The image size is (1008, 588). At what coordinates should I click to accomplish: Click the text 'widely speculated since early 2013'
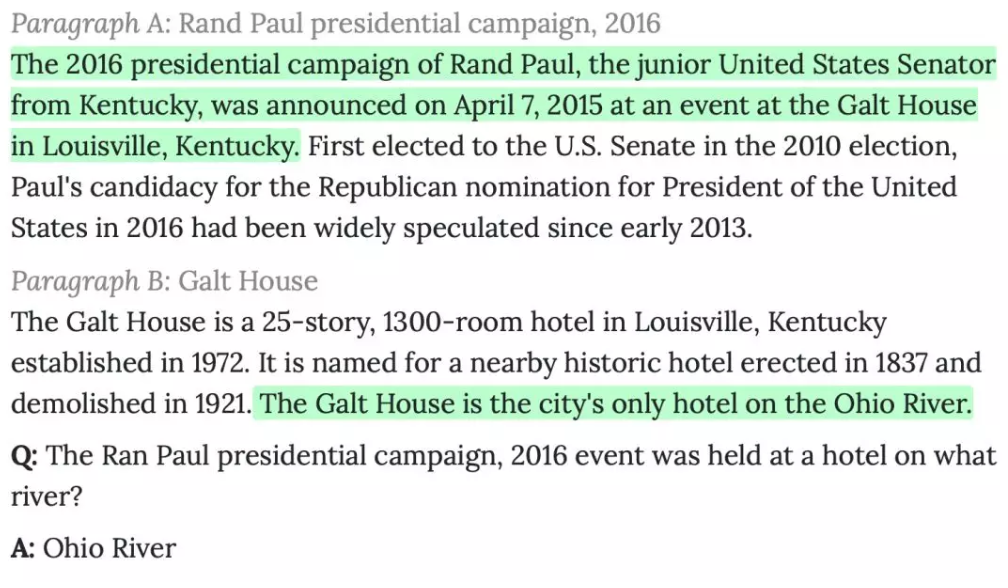532,228
